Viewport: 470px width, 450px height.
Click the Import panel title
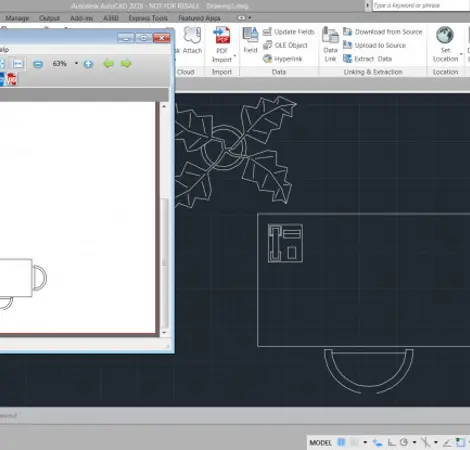[222, 72]
